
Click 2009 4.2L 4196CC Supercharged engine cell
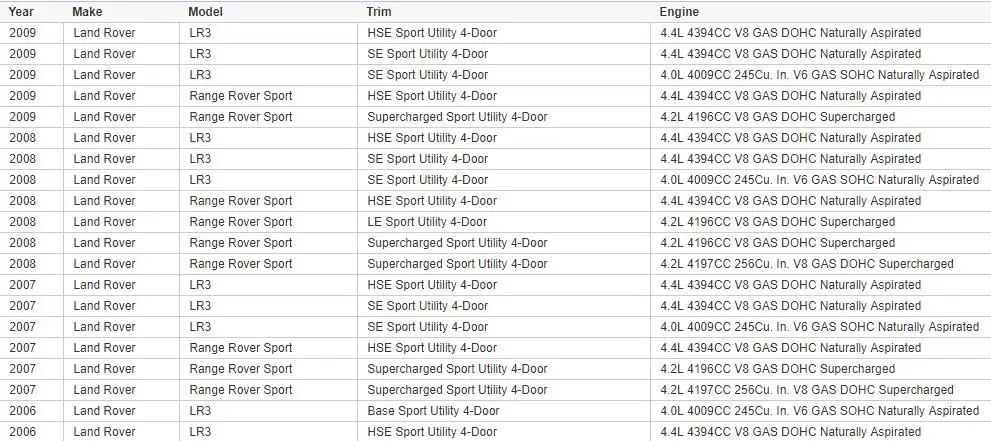point(820,117)
